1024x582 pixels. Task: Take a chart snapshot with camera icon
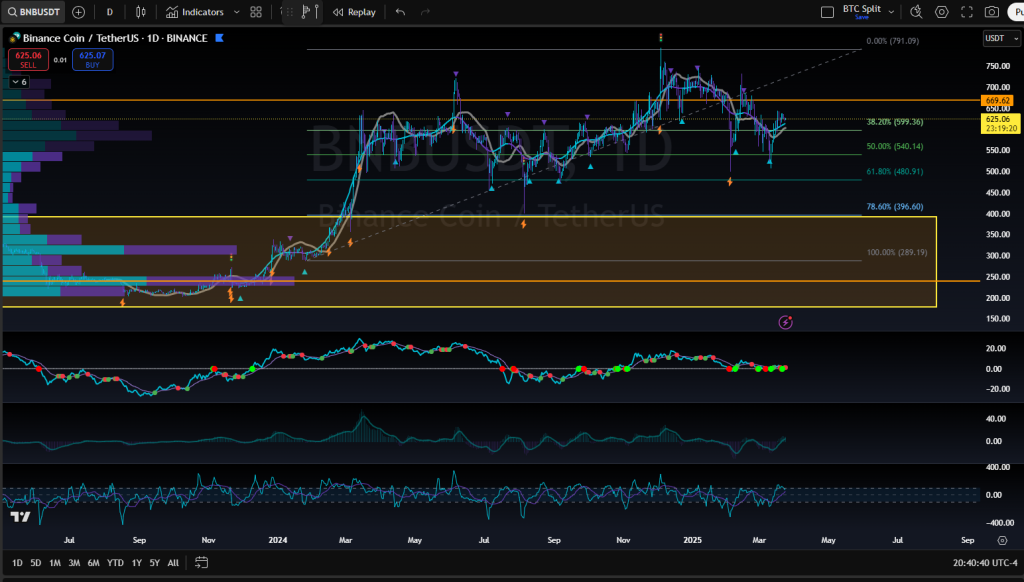[x=991, y=12]
